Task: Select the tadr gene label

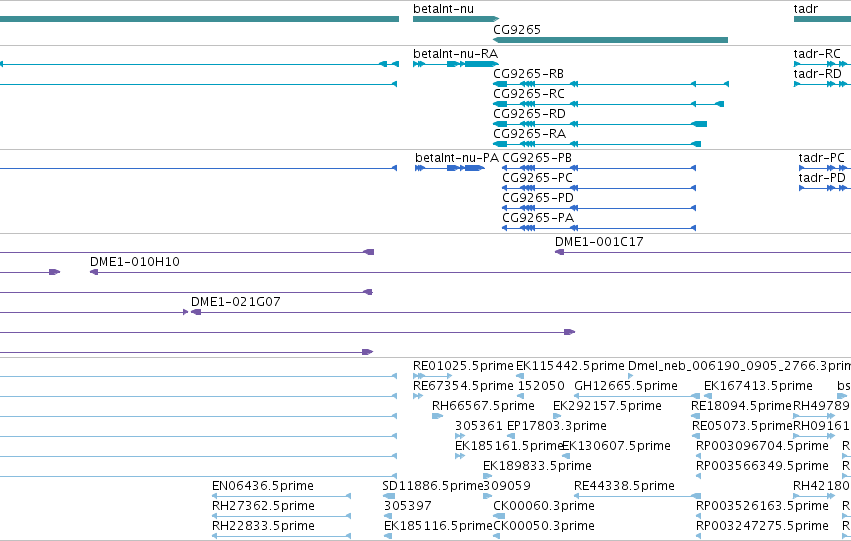Action: pyautogui.click(x=805, y=9)
